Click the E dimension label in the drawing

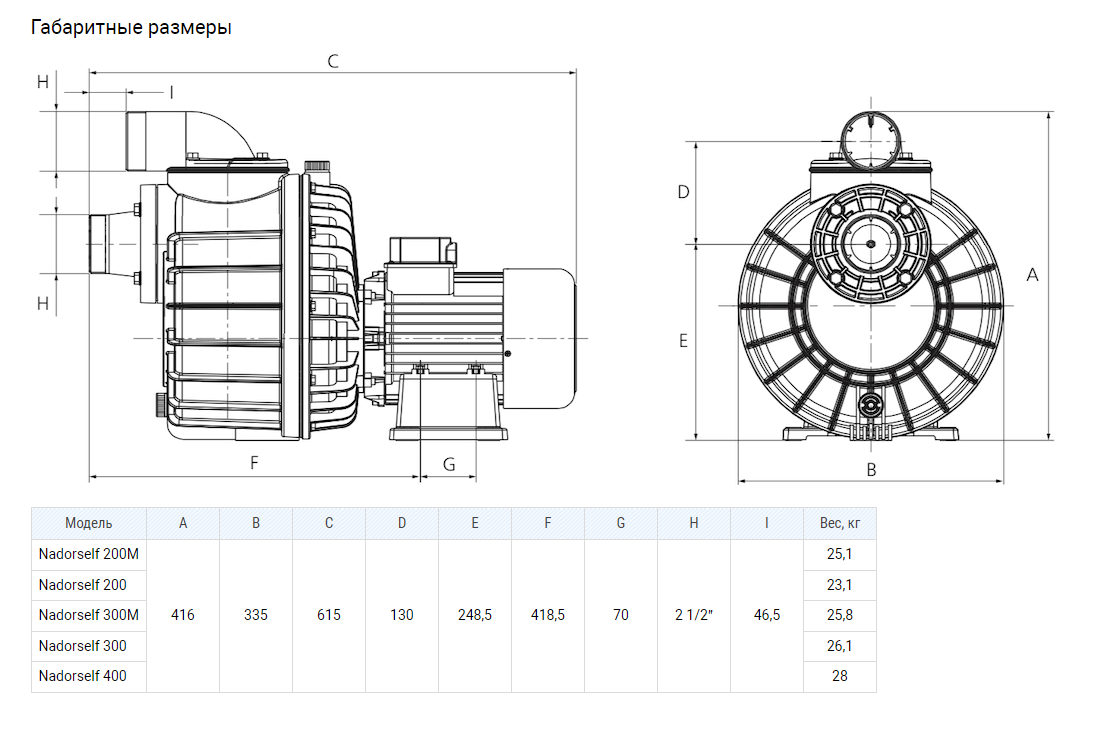click(x=684, y=341)
